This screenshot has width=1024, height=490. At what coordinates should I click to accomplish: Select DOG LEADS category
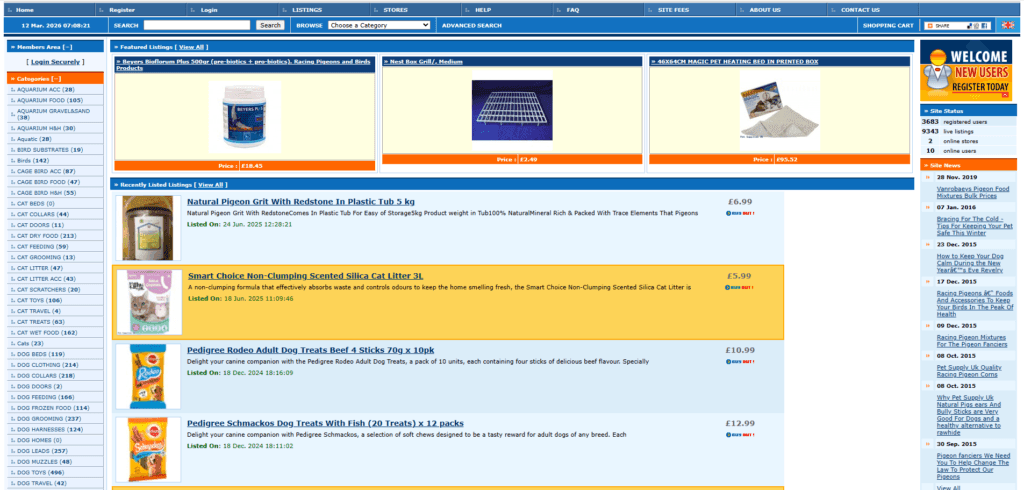42,451
